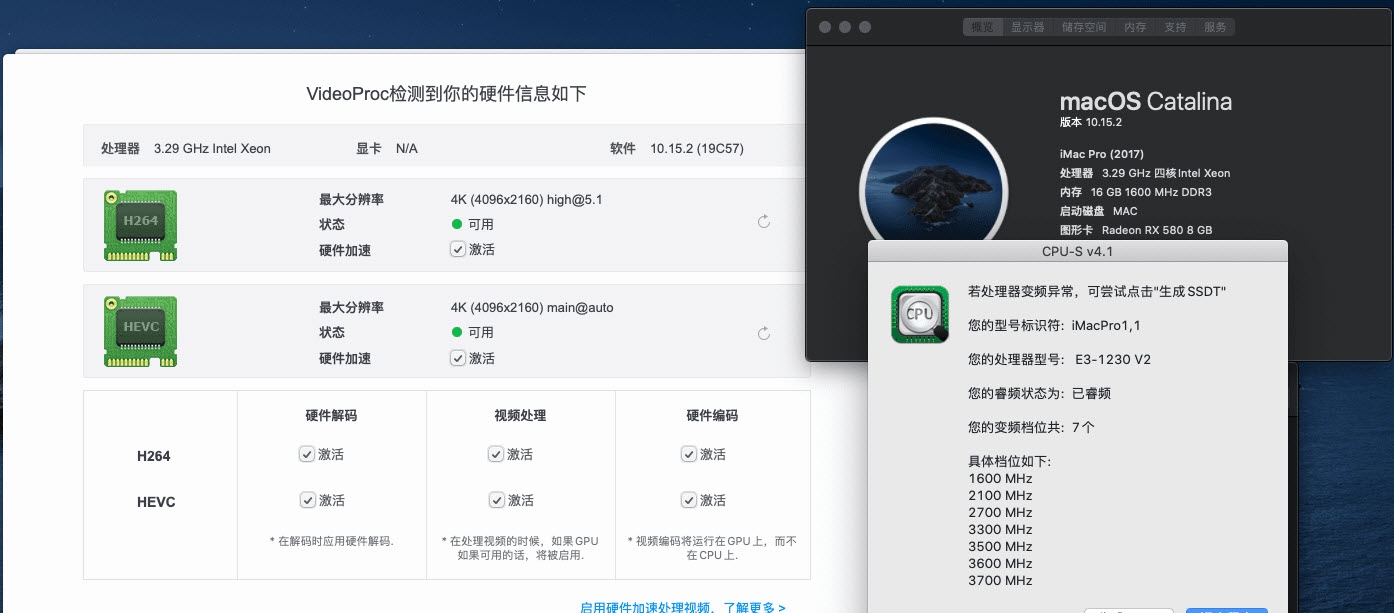Click the 启动磁盘 'MAC' text

(1125, 211)
